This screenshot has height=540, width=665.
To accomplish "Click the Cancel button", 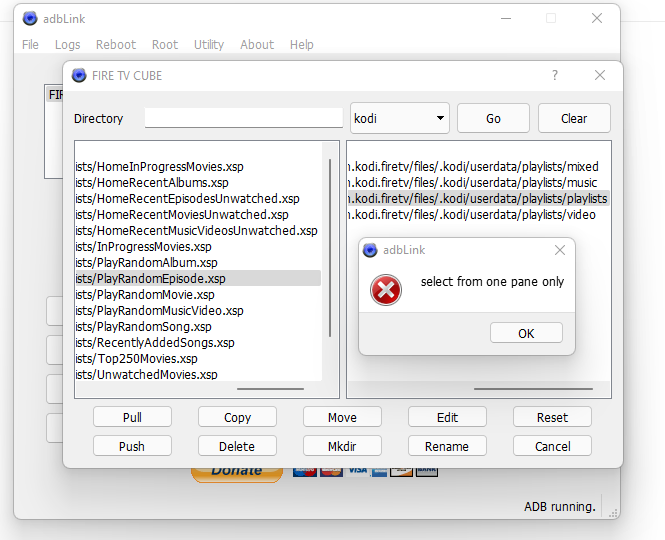I will (x=552, y=446).
